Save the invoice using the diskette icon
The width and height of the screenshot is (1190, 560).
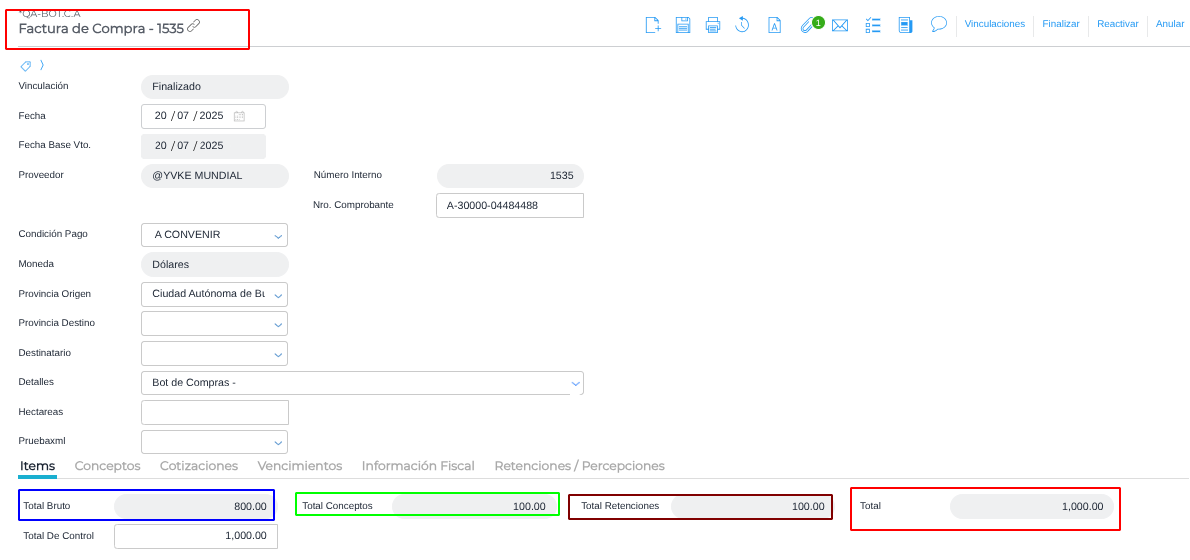[683, 25]
